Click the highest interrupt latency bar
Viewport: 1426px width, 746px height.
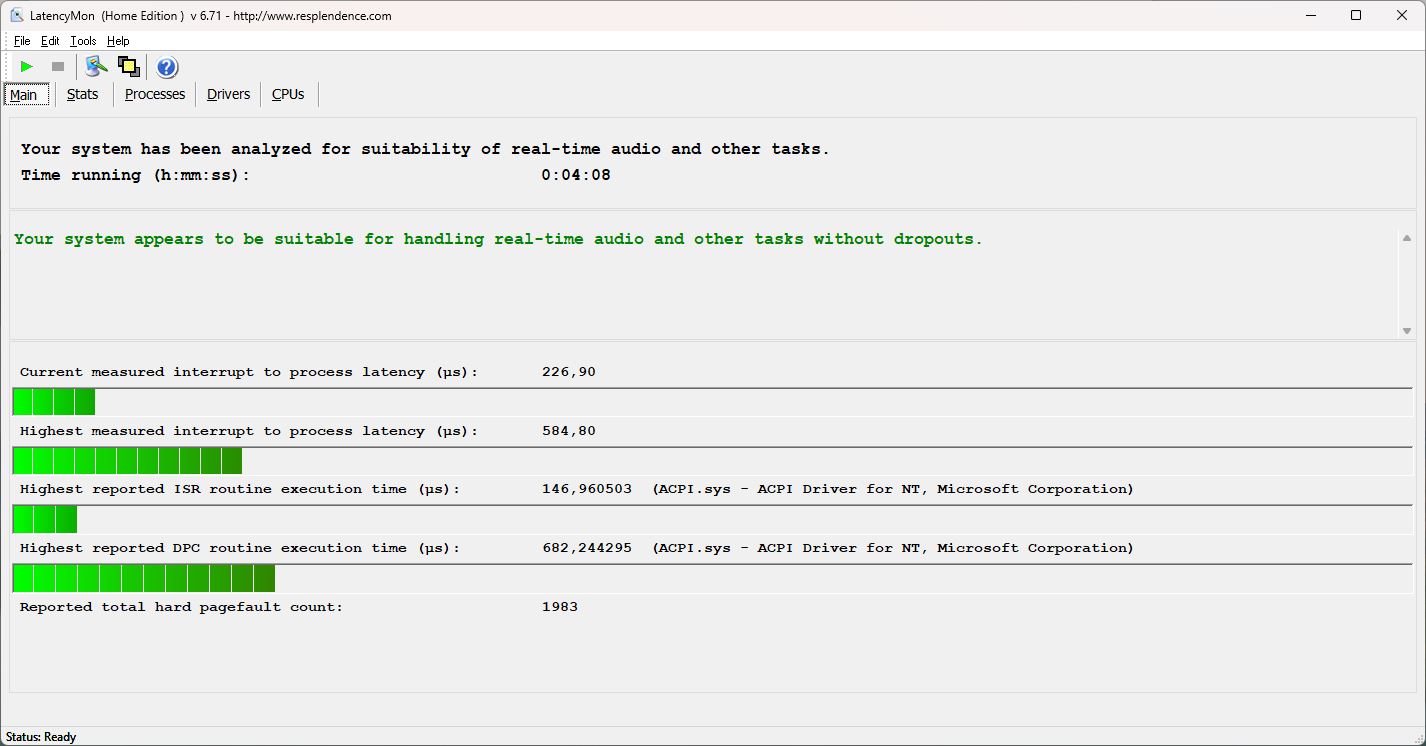(x=712, y=461)
